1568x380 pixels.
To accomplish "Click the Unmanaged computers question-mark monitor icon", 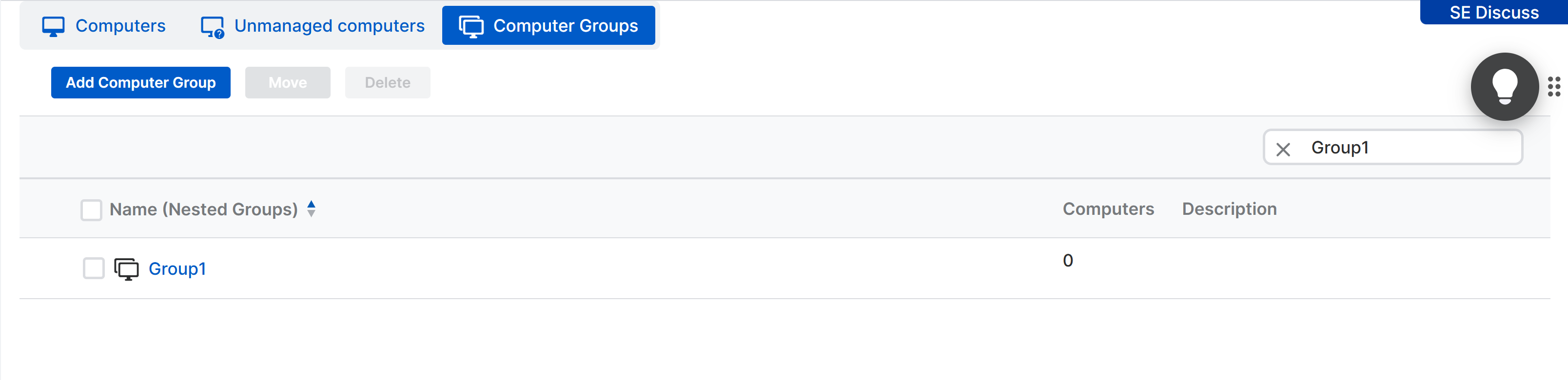I will (213, 27).
